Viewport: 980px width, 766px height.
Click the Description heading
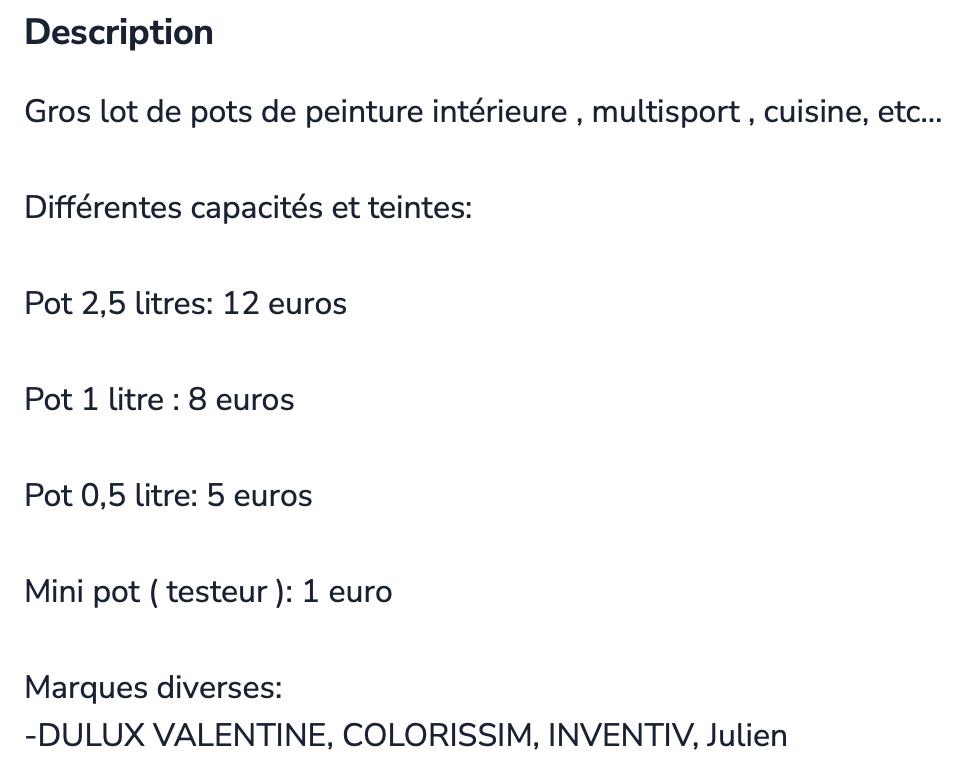click(x=119, y=32)
